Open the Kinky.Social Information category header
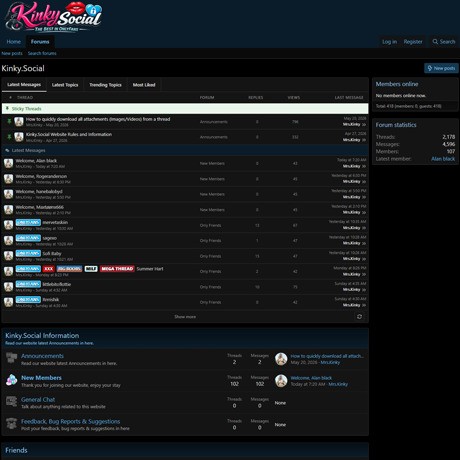The width and height of the screenshot is (460, 460). click(42, 335)
